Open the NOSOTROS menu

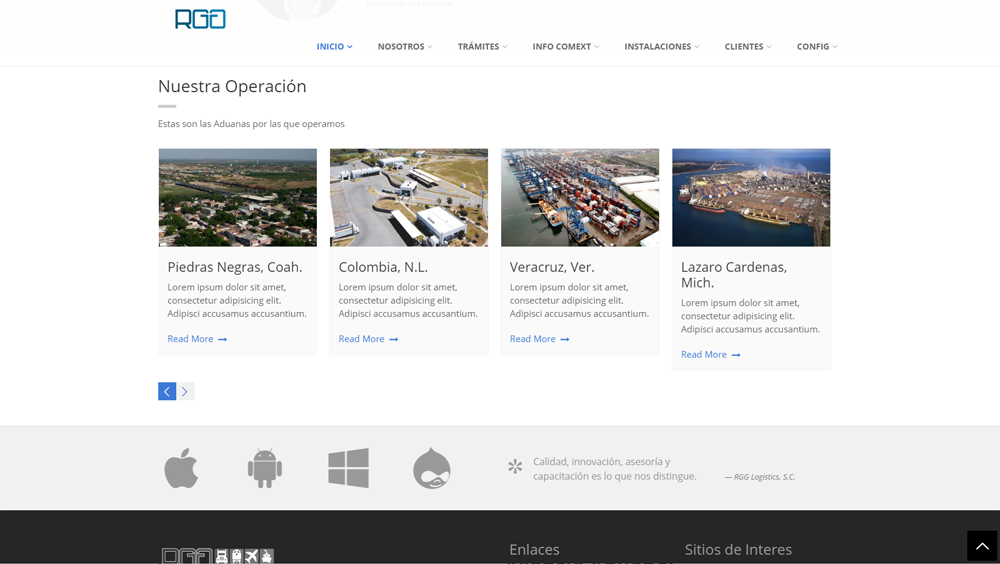[x=405, y=47]
